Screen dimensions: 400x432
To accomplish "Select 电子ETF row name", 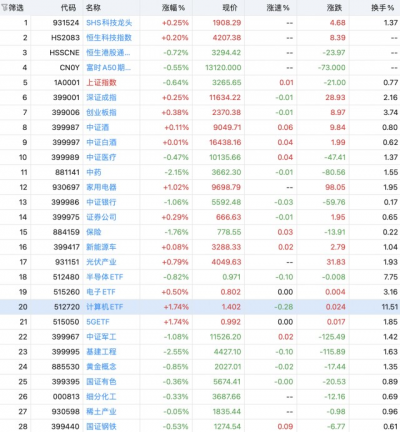I will (x=101, y=292).
